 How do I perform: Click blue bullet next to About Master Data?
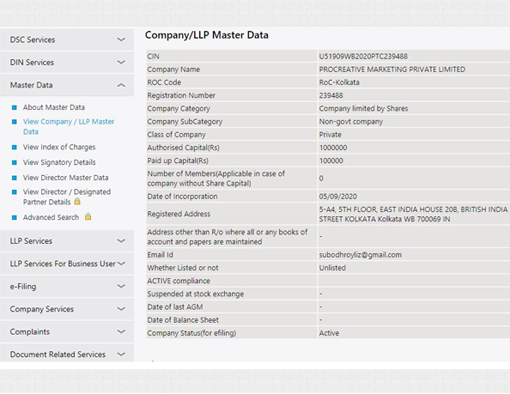pos(14,107)
